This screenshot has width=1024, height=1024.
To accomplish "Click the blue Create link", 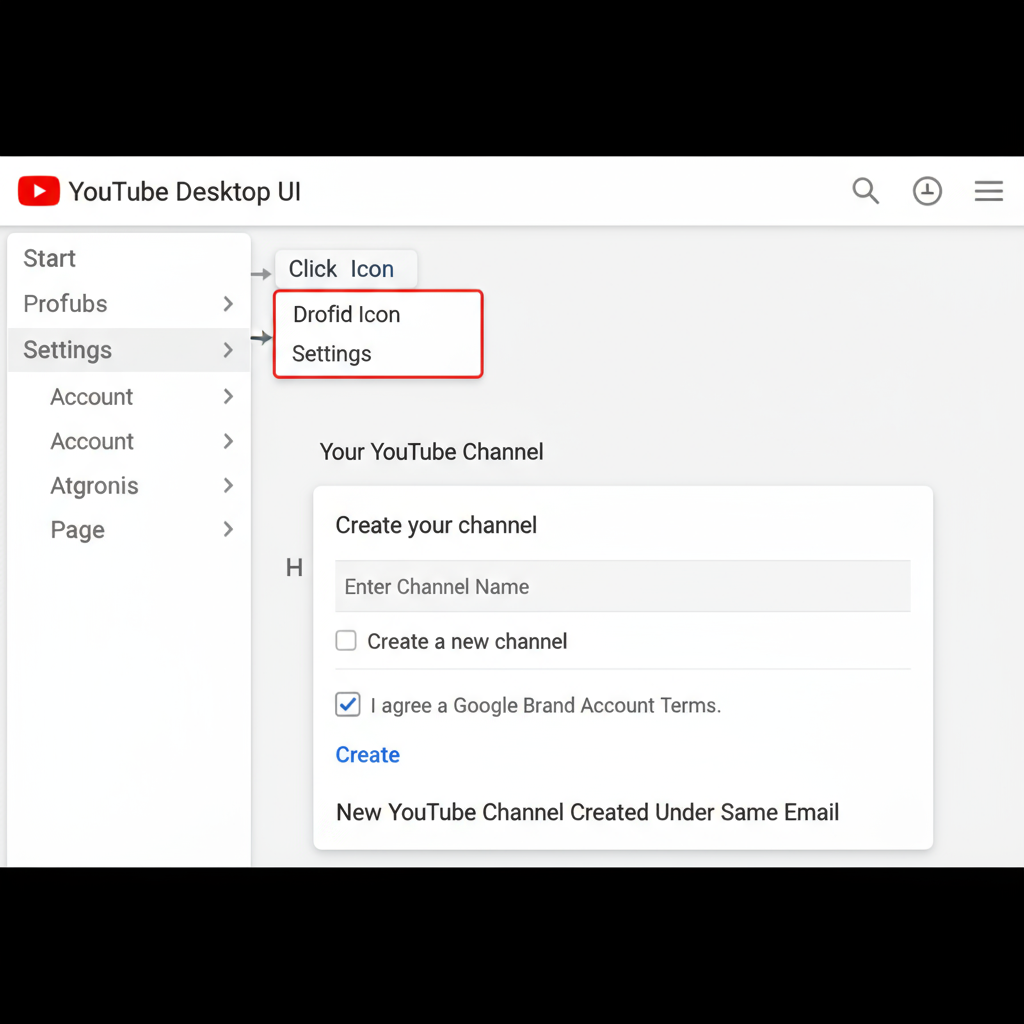I will click(368, 754).
